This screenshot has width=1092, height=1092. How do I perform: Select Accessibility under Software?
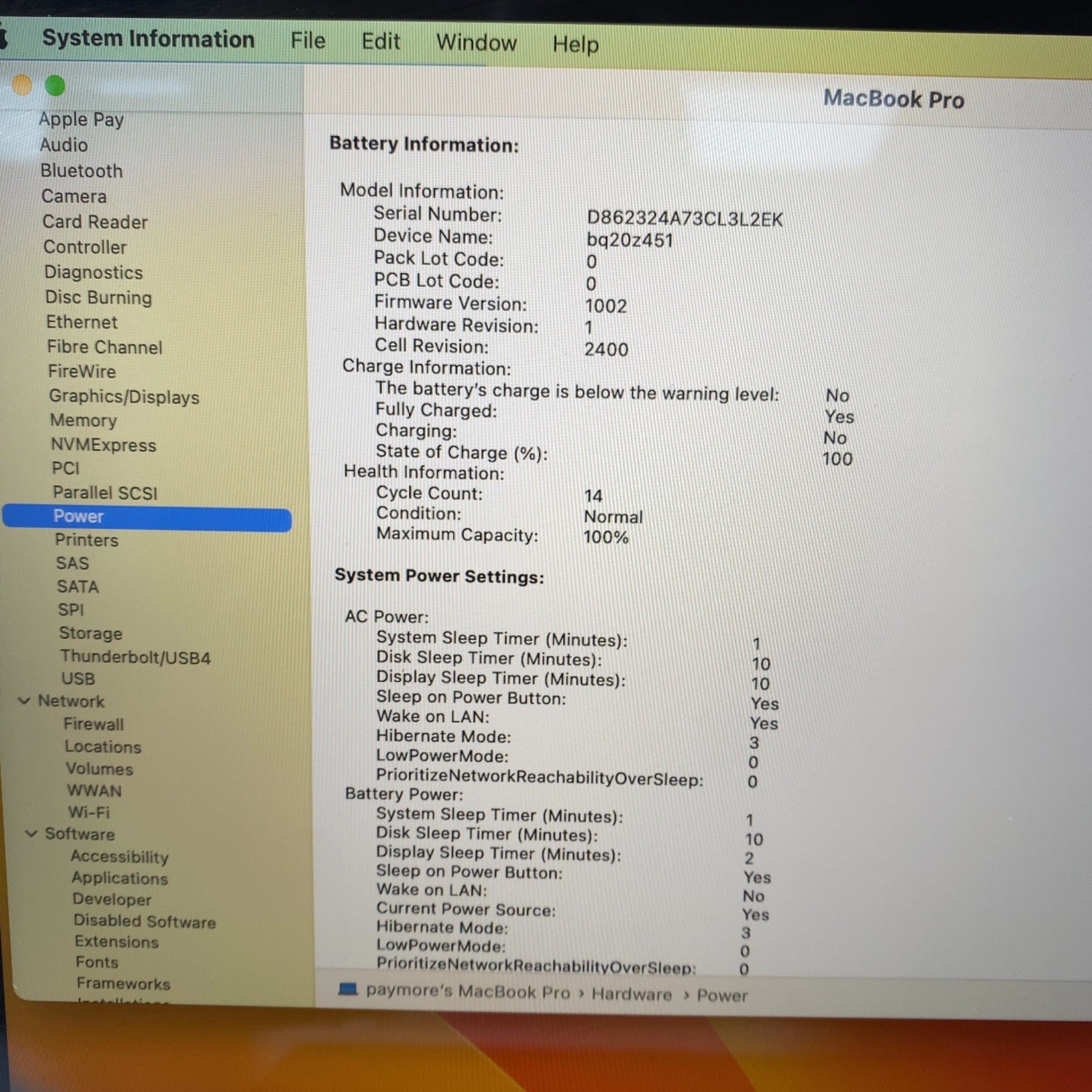click(120, 857)
